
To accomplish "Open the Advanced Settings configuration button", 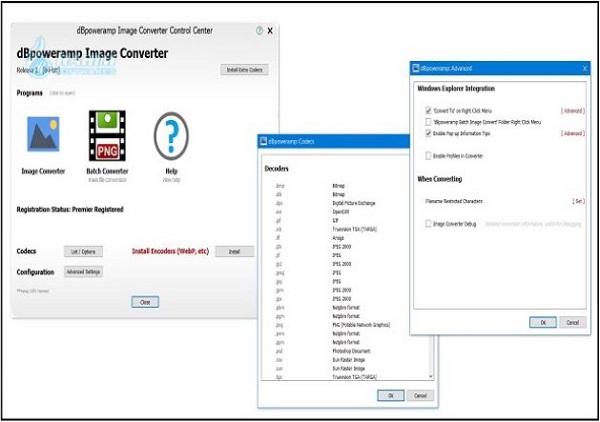I will click(83, 272).
